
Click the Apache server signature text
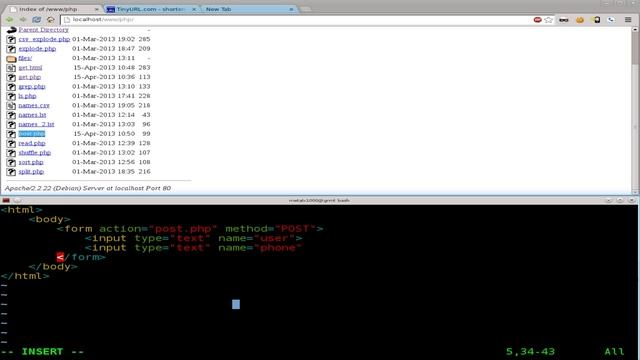point(88,188)
